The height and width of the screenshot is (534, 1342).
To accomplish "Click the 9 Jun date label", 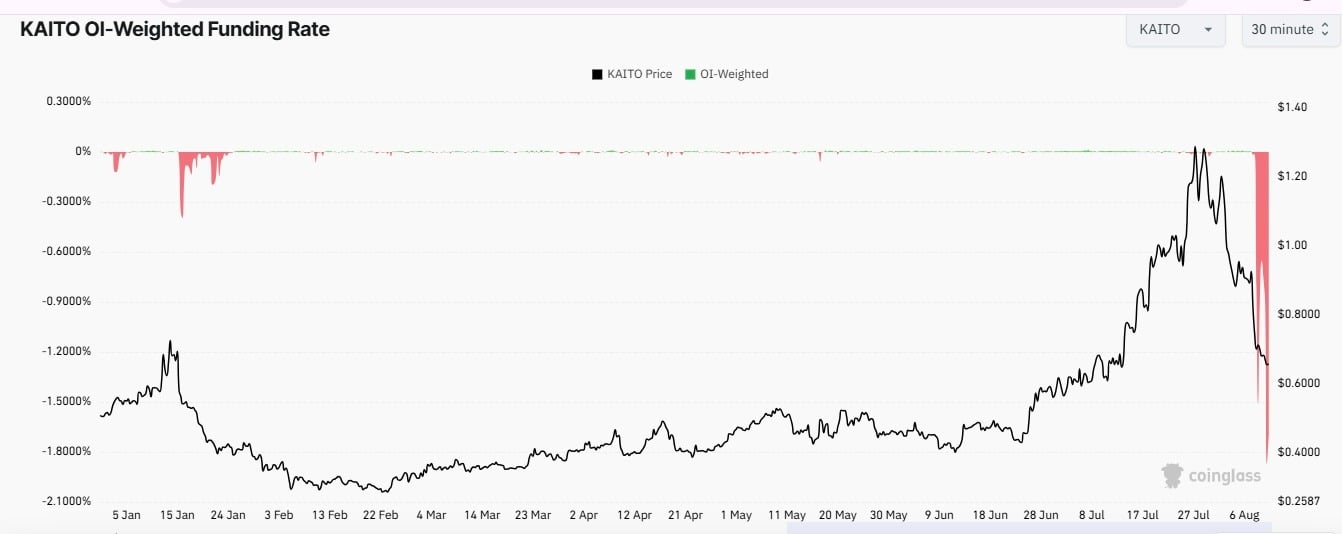I will 939,516.
